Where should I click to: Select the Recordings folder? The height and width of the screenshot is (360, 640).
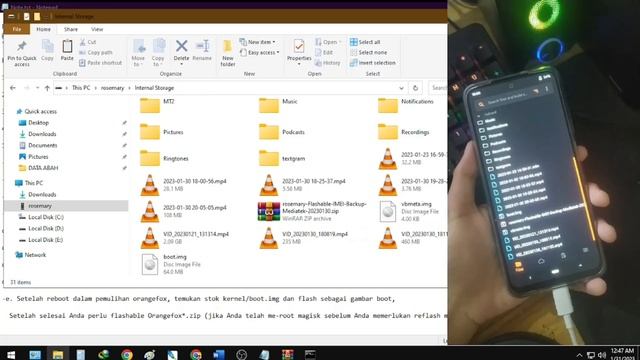pyautogui.click(x=403, y=132)
